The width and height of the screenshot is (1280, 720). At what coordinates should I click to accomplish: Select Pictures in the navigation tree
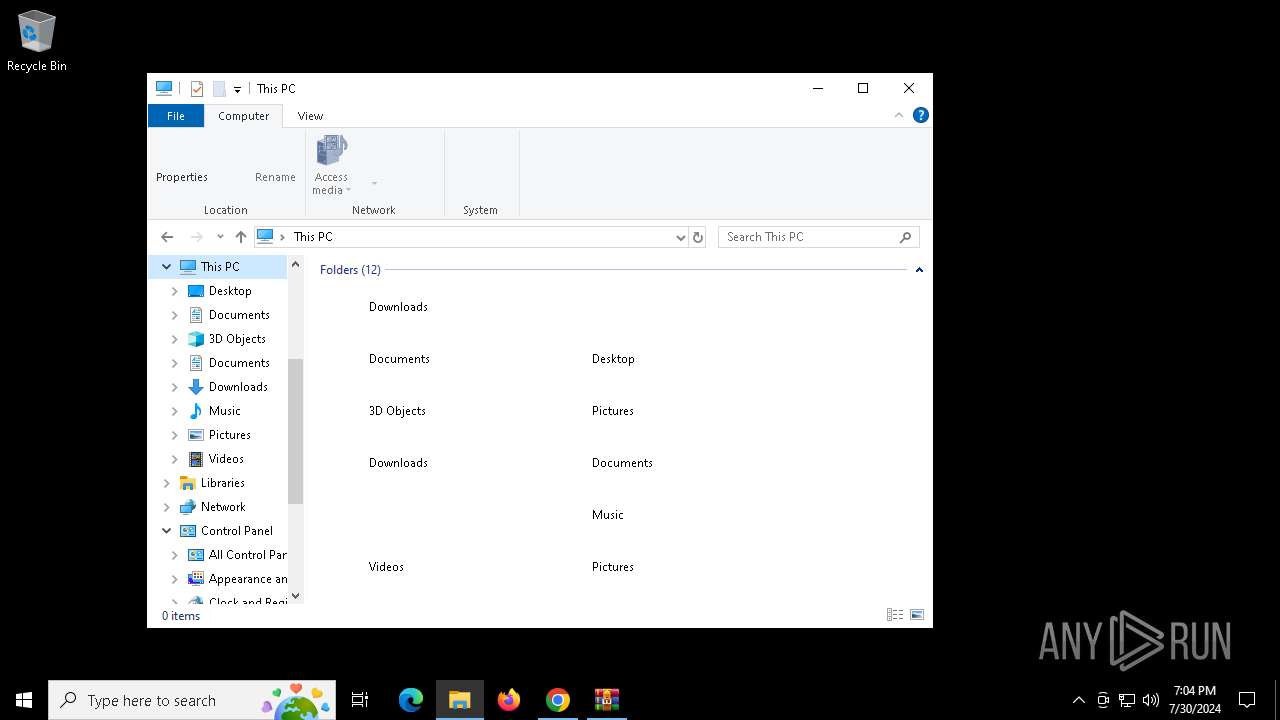point(229,435)
